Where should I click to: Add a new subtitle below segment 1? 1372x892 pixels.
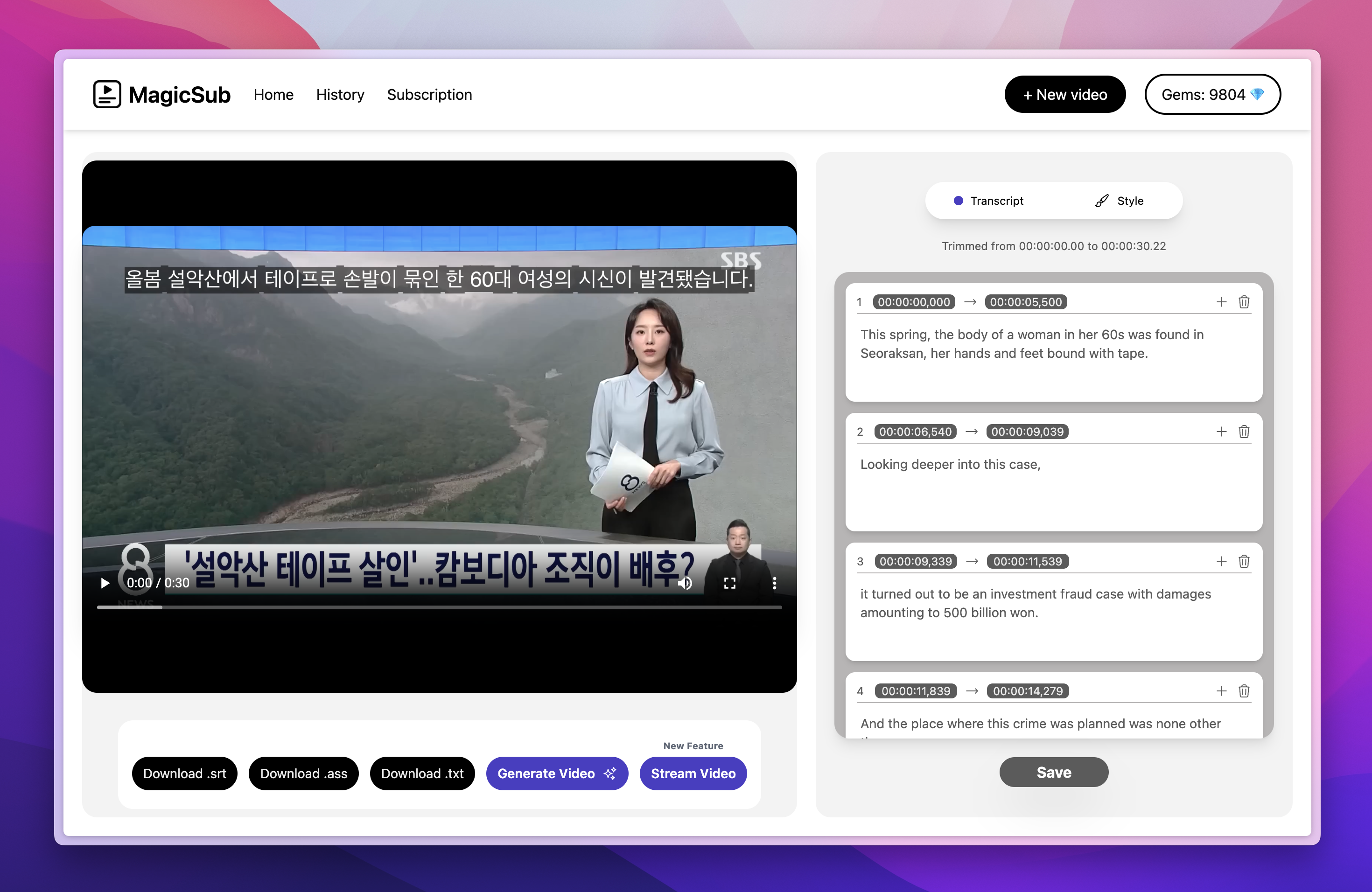pyautogui.click(x=1222, y=301)
